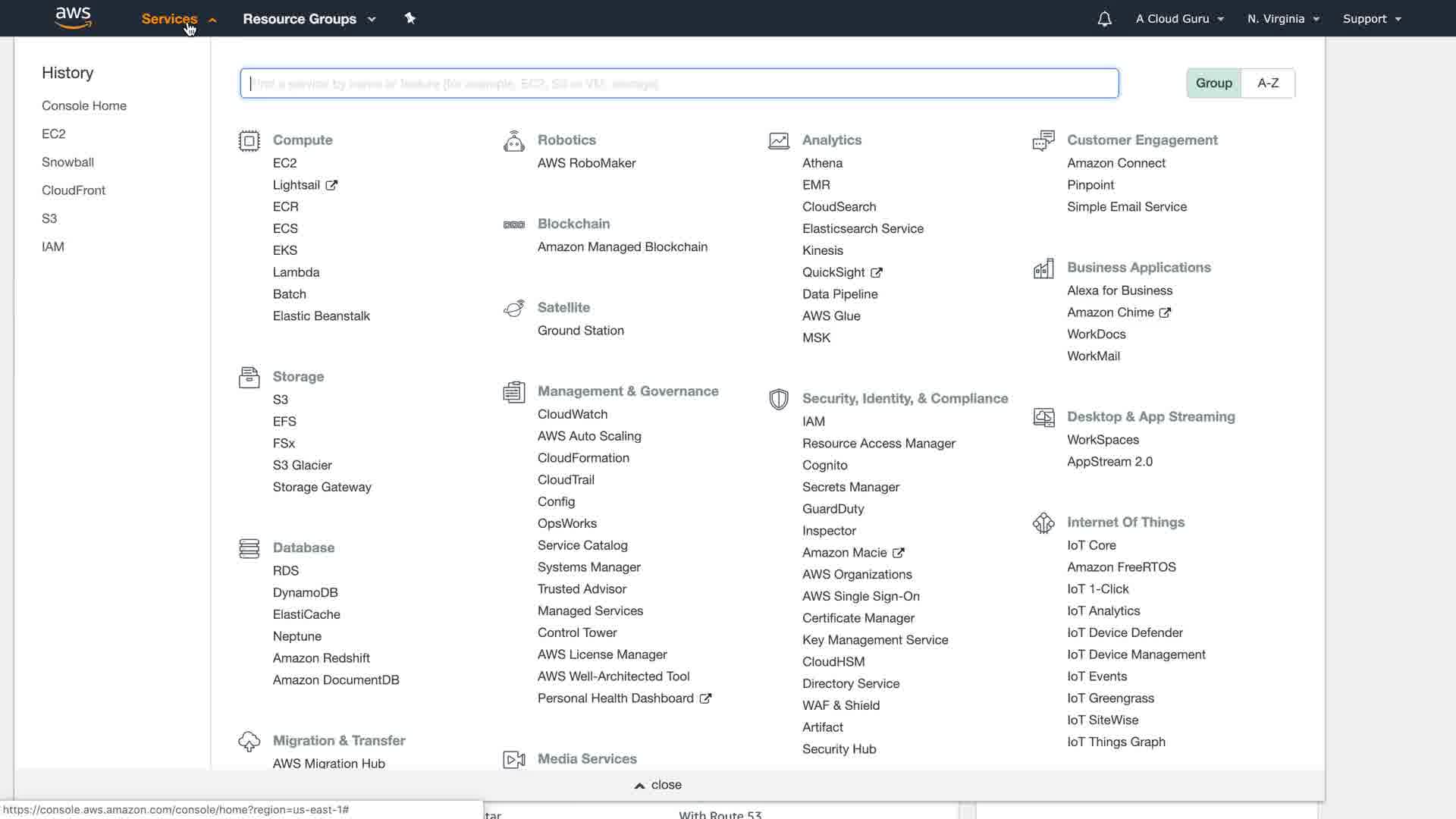Click the Compute category chip icon
The width and height of the screenshot is (1456, 819).
click(x=249, y=141)
